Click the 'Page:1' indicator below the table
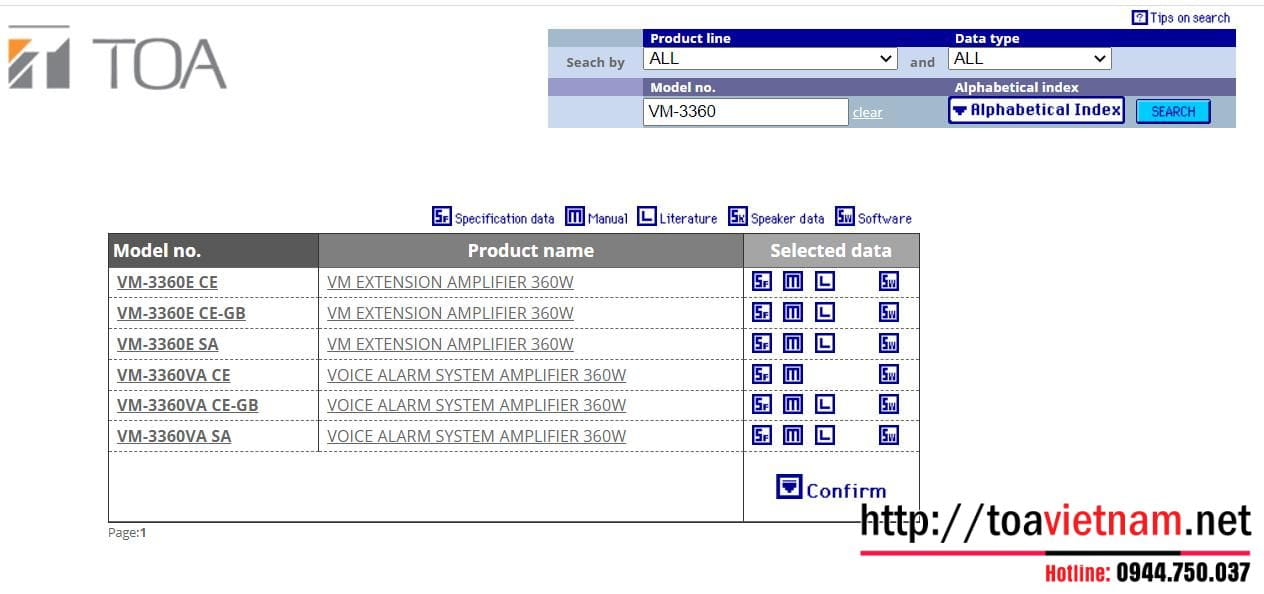This screenshot has width=1264, height=594. [127, 533]
